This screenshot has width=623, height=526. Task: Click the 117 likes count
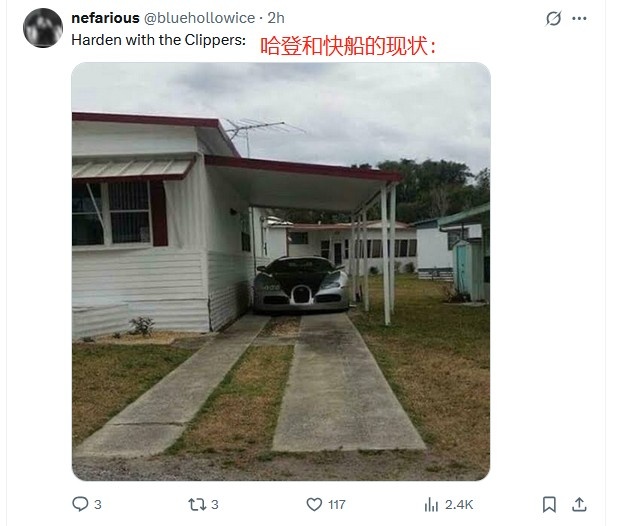click(x=337, y=505)
